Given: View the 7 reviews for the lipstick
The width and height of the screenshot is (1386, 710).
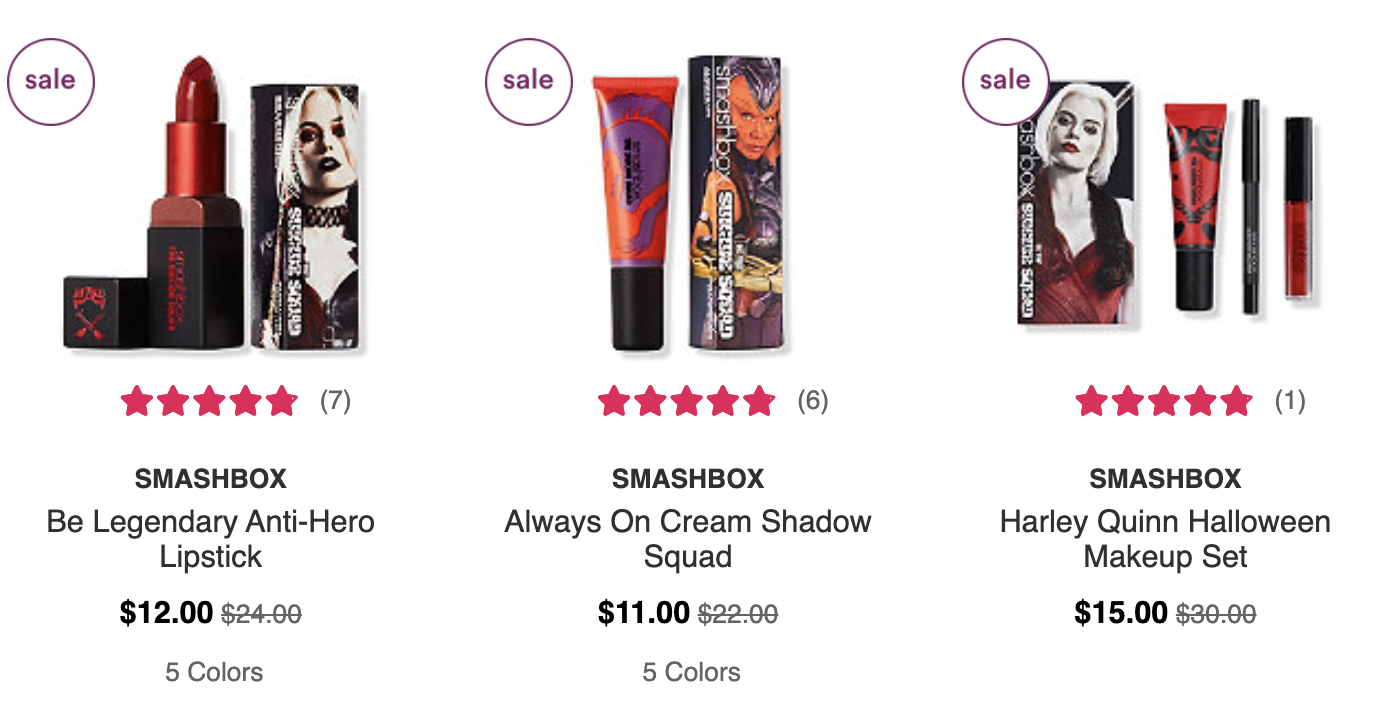Looking at the screenshot, I should (x=335, y=401).
